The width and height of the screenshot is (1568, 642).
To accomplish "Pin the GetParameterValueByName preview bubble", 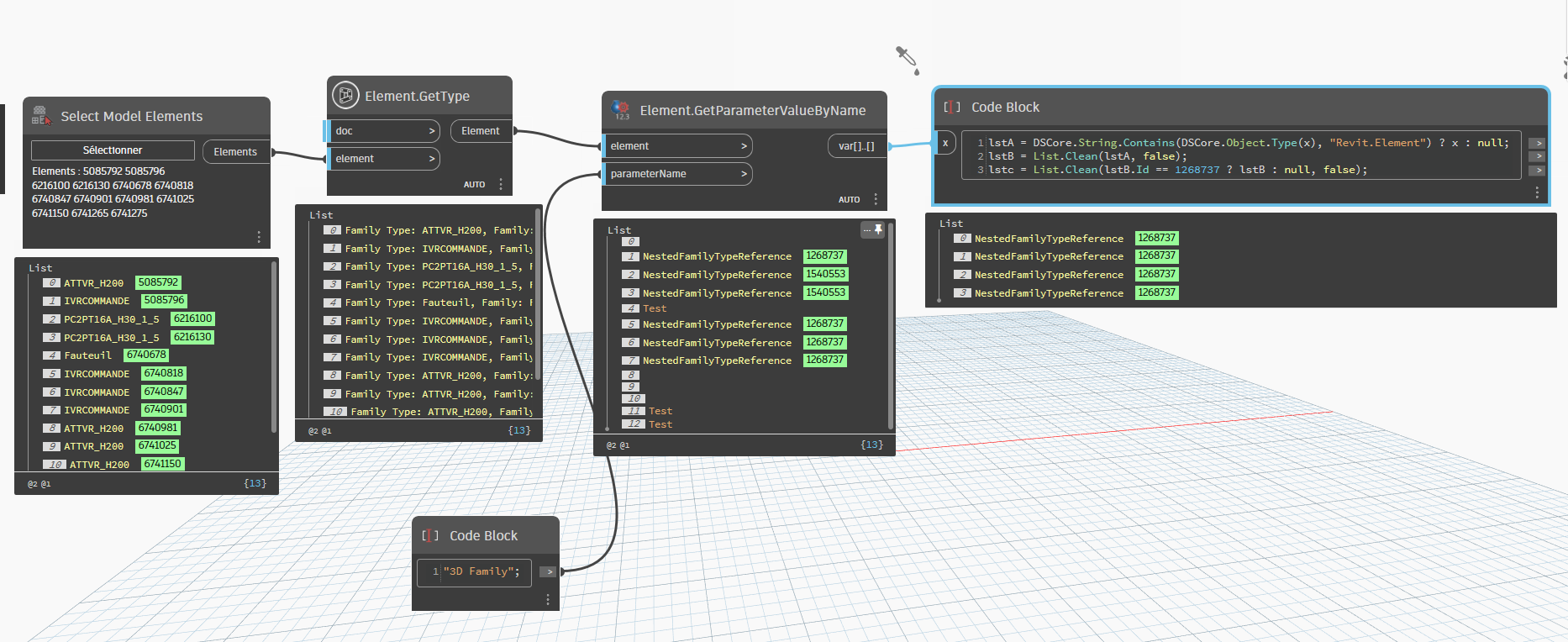I will tap(879, 229).
